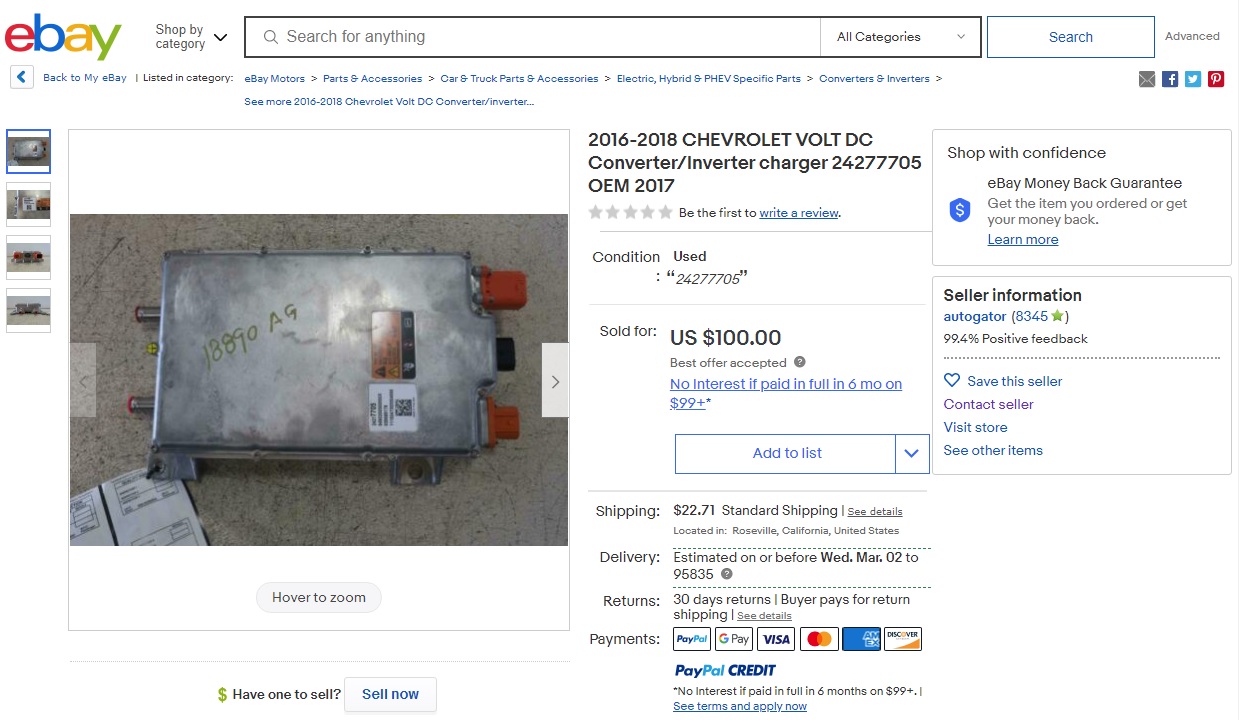
Task: Click help icon beside Best offer accepted
Action: click(x=799, y=362)
